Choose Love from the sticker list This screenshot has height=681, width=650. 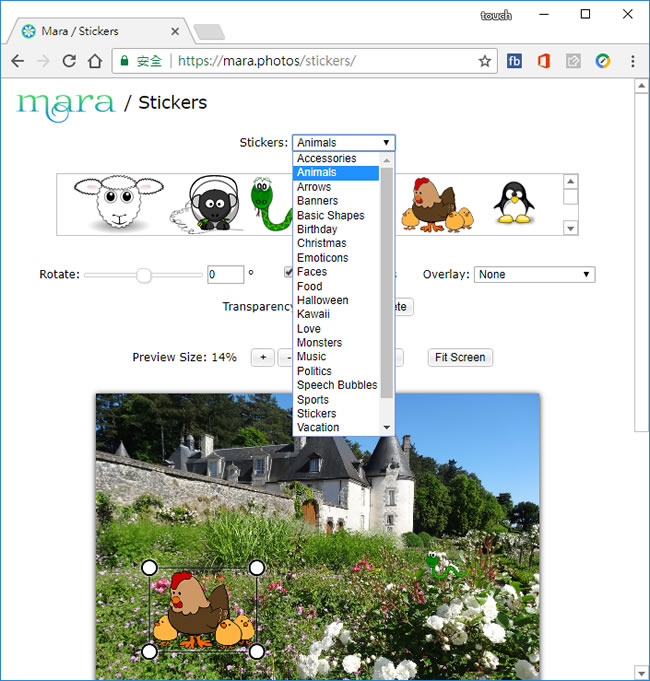coord(337,329)
